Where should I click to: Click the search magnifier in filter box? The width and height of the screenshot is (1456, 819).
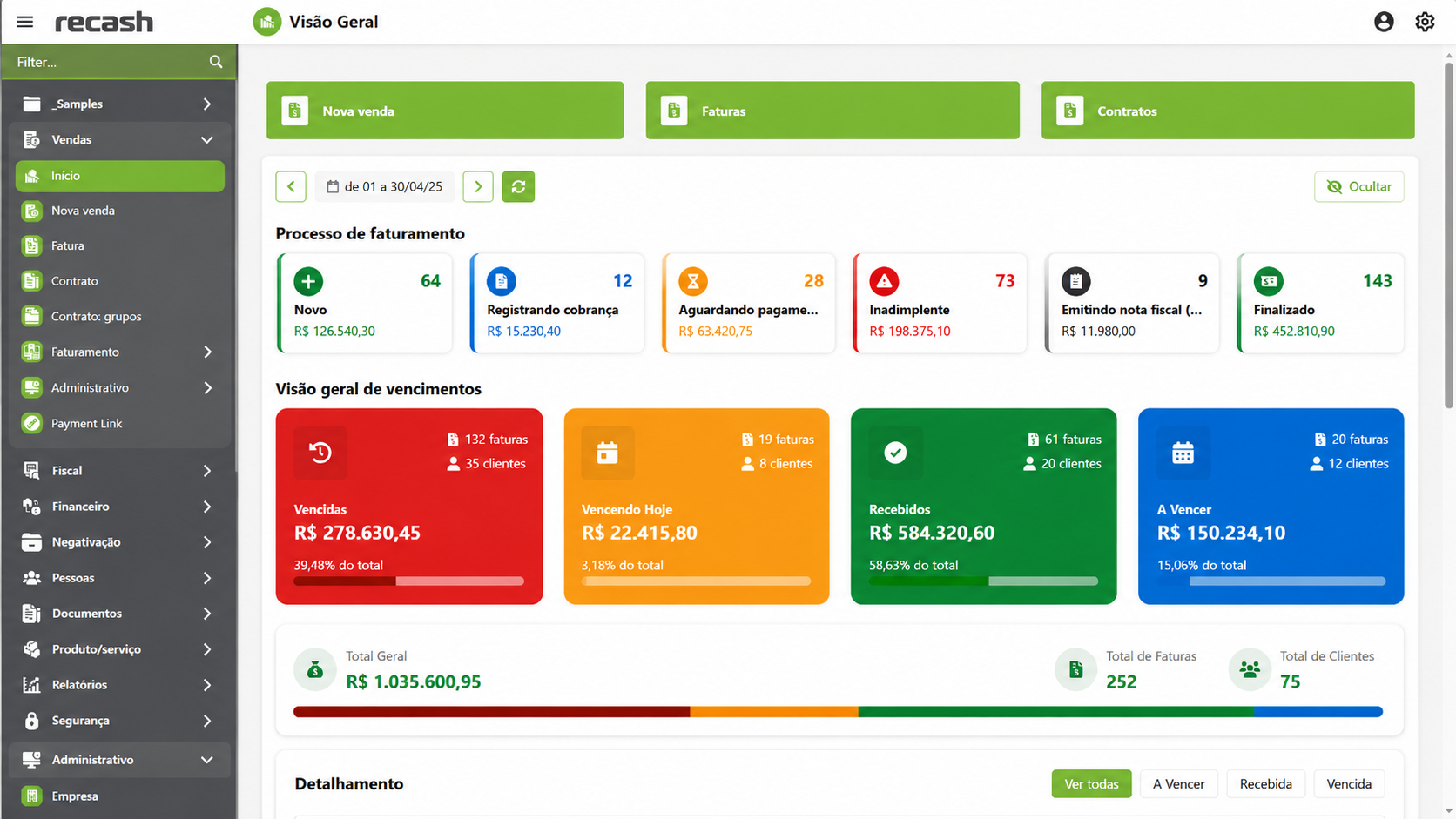pos(216,62)
